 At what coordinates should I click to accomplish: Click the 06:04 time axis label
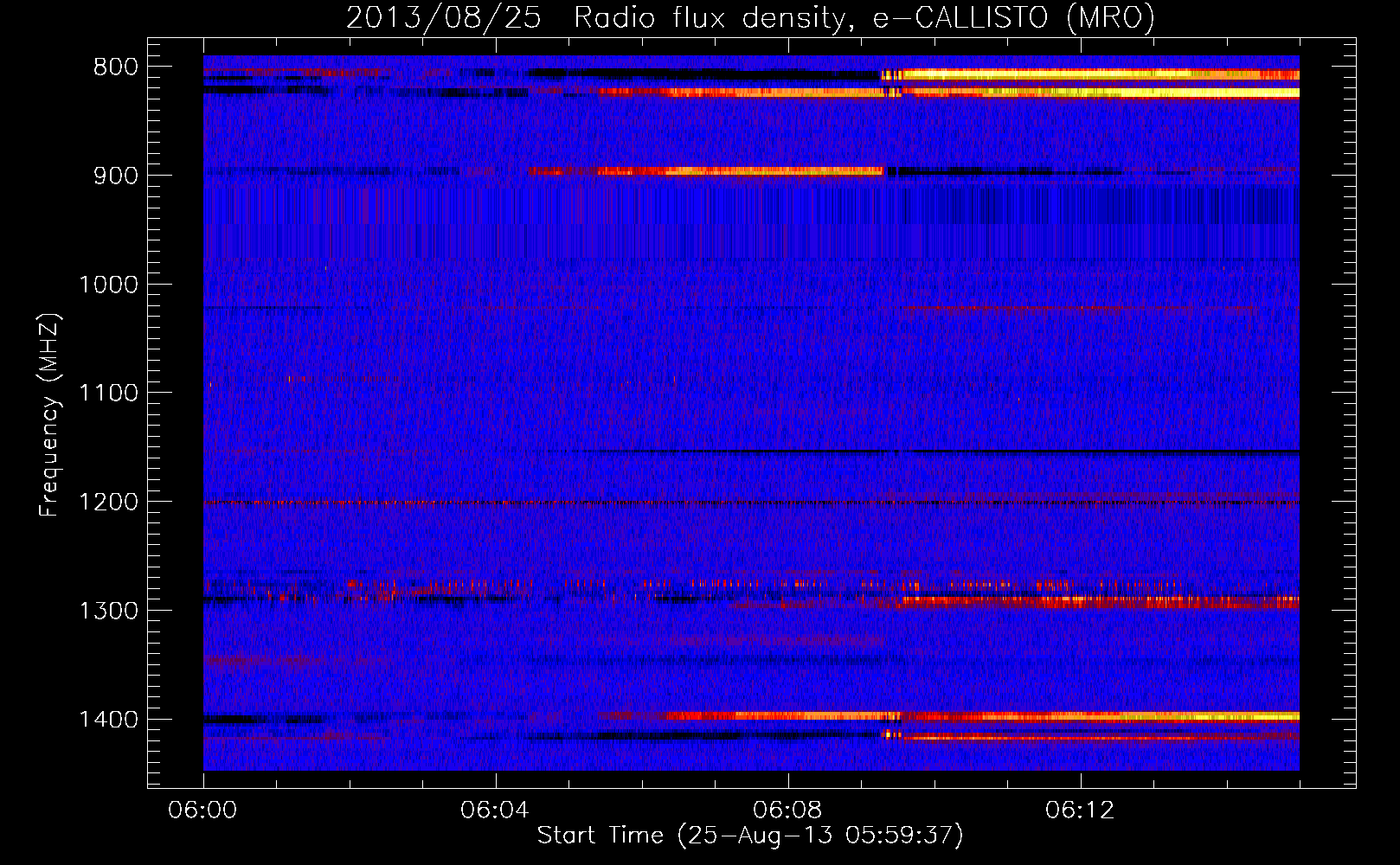pyautogui.click(x=496, y=811)
